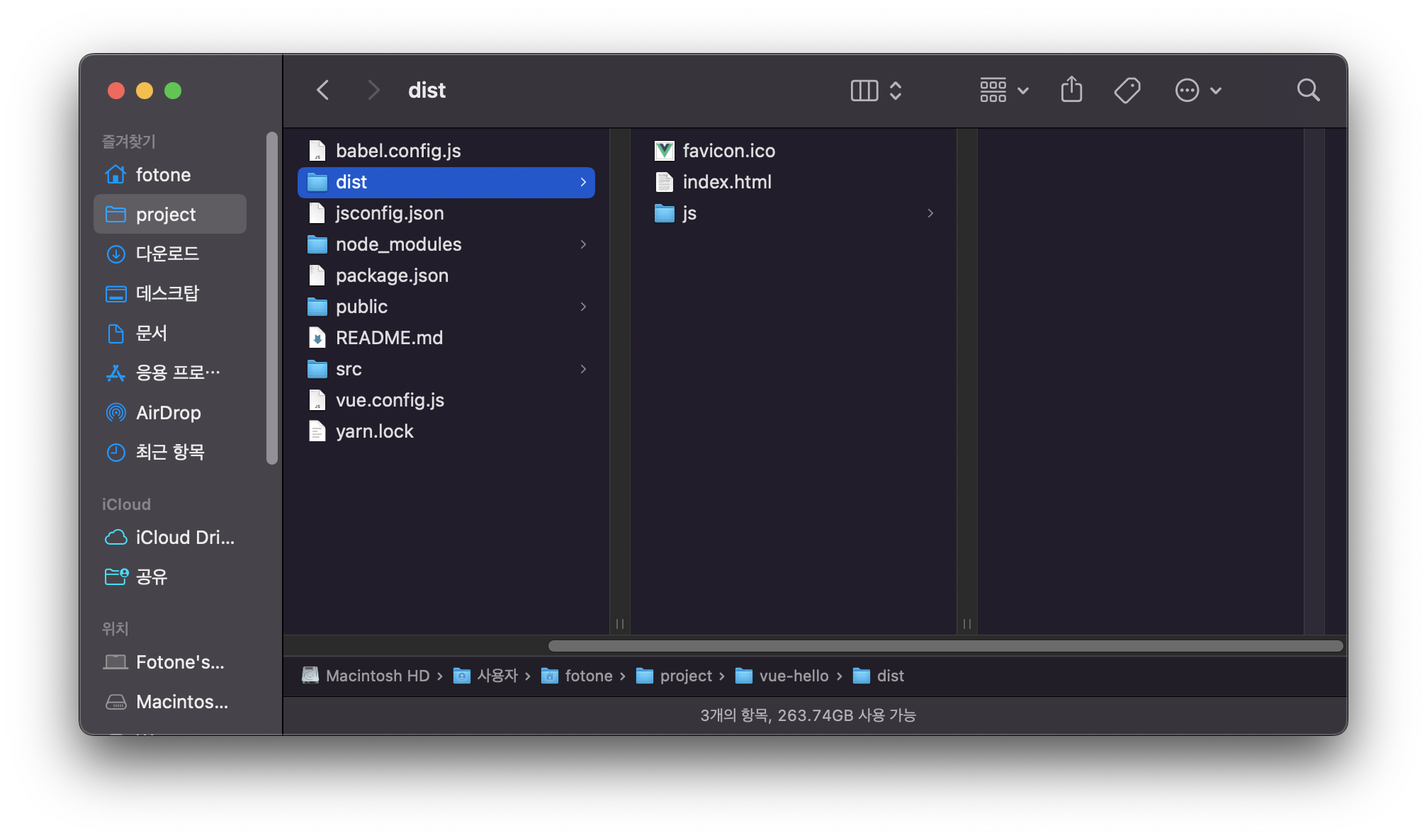Open 다운로드 in the sidebar

170,254
